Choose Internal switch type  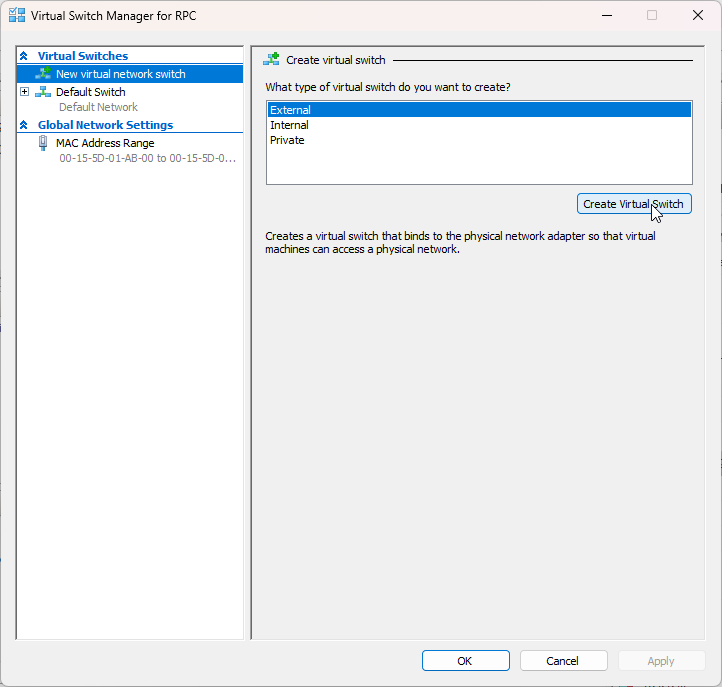point(479,125)
